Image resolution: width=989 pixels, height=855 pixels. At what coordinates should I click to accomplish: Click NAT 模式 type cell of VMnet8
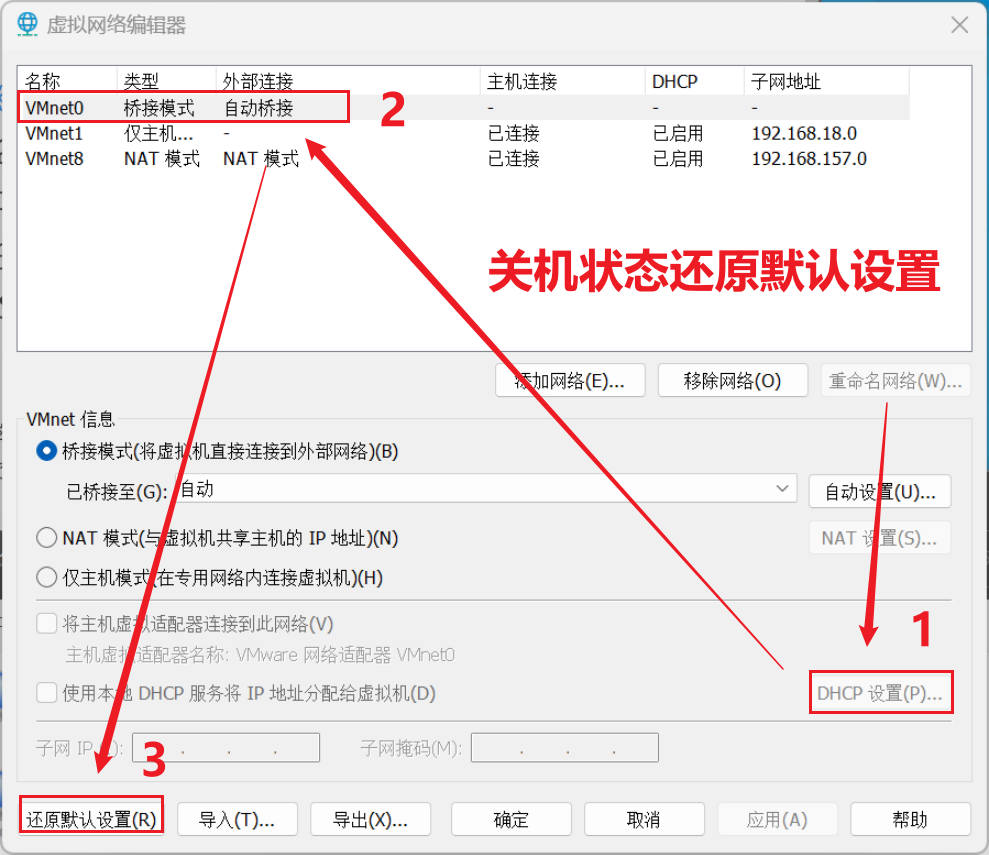[x=161, y=158]
